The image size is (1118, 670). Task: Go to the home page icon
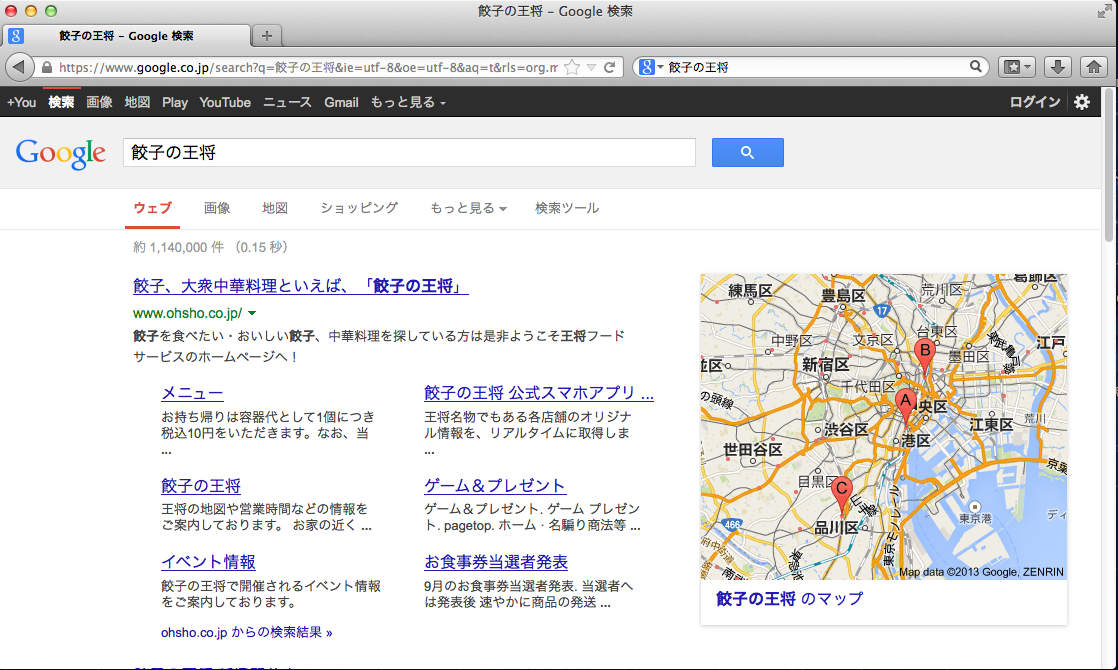(1094, 67)
